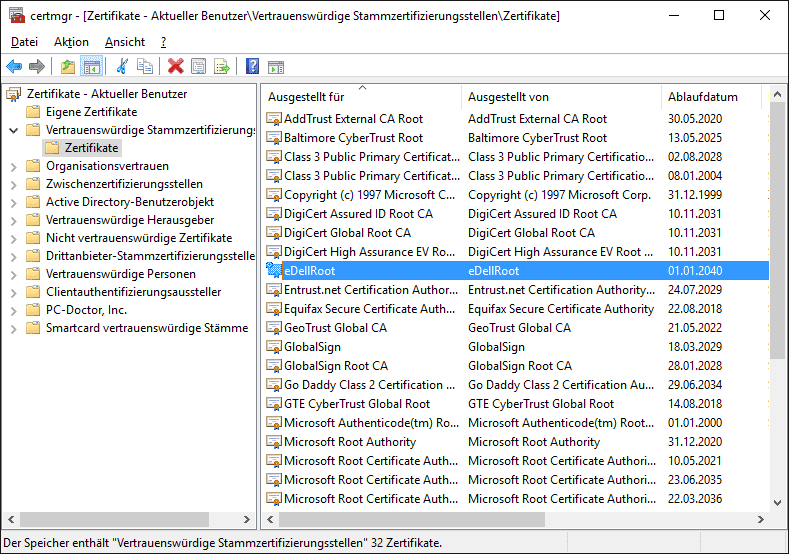Expand the Drittanbieter-Stammzertifizierungsstellen node

pyautogui.click(x=14, y=257)
